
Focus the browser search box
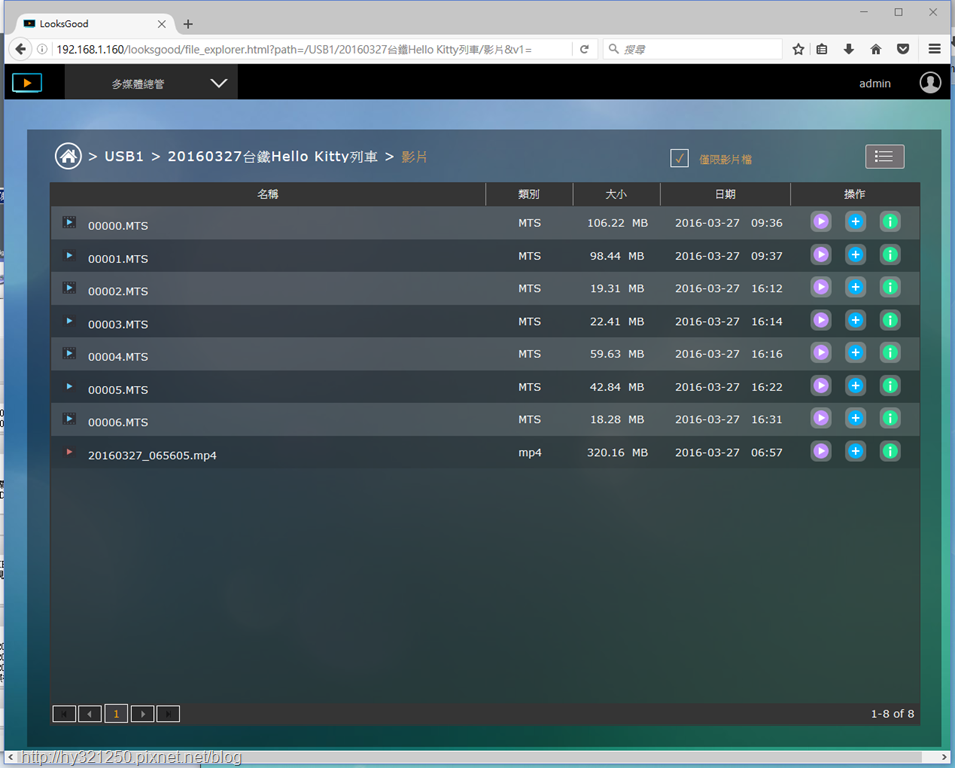click(692, 49)
